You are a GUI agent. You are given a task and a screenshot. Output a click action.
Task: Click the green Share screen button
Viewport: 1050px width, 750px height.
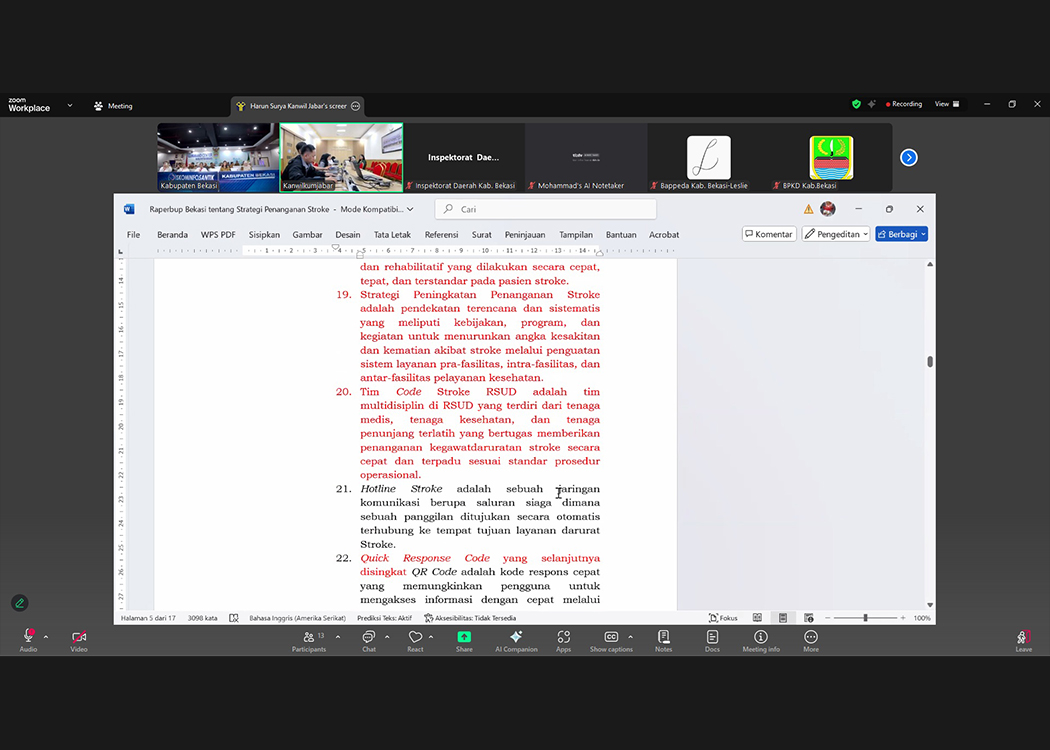[464, 638]
